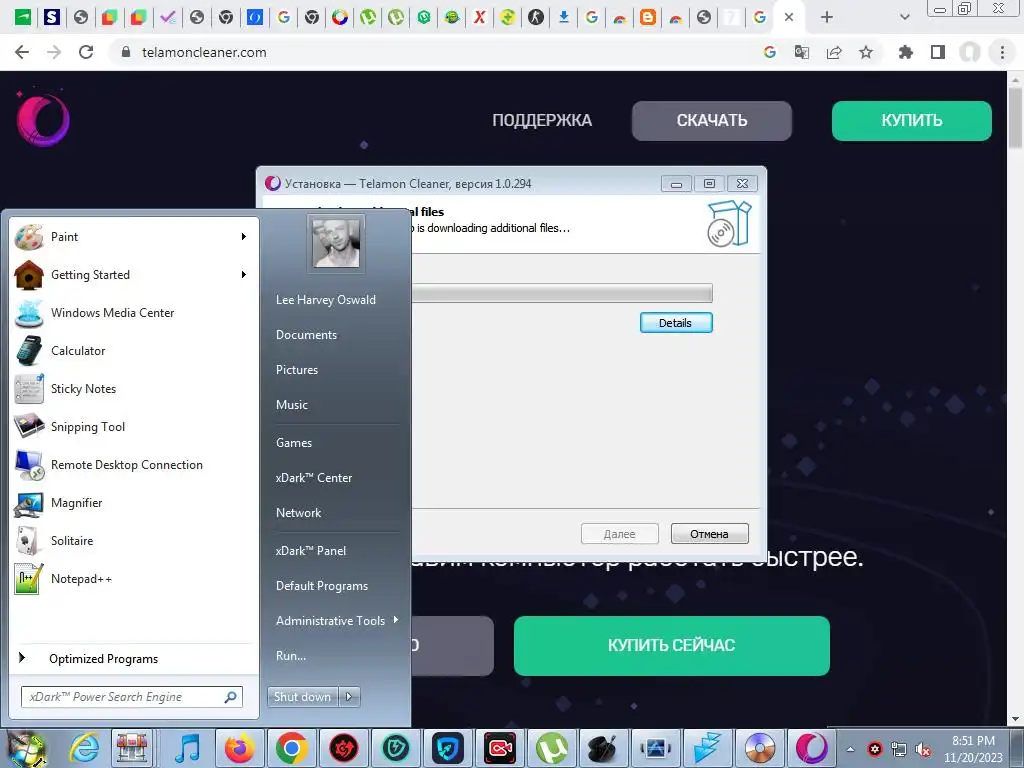
Task: Open Firefox from the taskbar
Action: click(240, 748)
